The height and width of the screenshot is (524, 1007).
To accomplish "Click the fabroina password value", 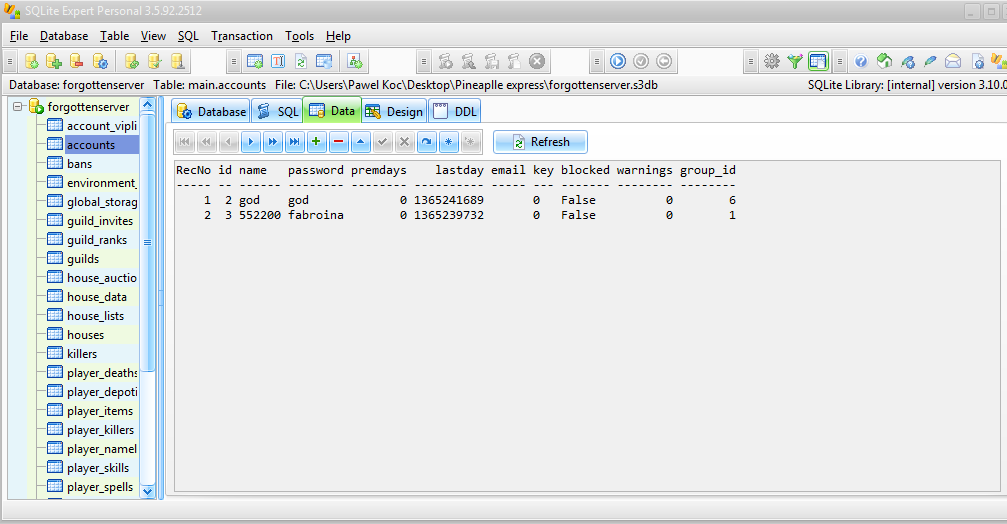I will 315,215.
